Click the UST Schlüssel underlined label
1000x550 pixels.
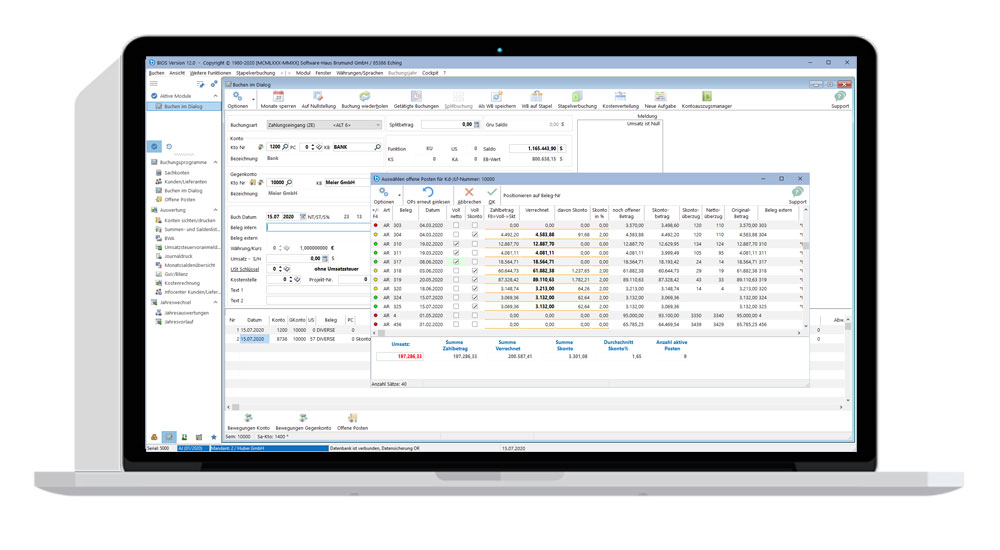pos(244,269)
